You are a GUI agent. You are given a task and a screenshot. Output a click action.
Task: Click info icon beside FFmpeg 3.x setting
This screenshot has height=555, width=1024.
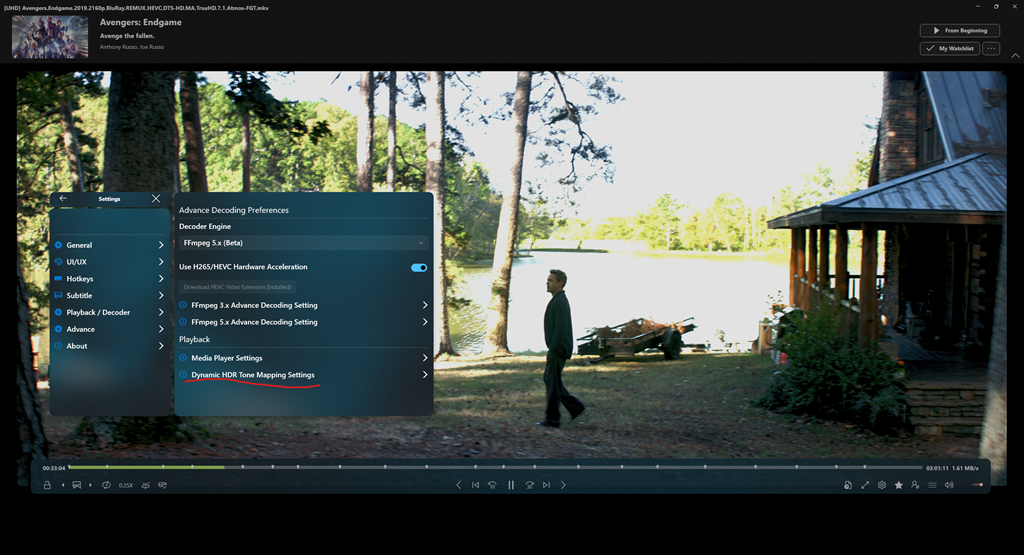tap(183, 305)
